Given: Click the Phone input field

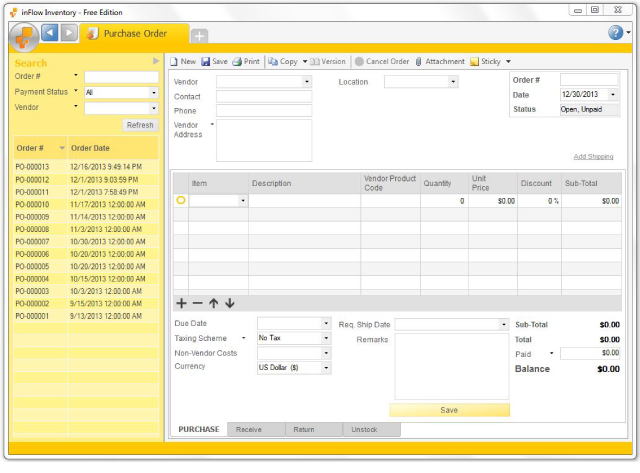Looking at the screenshot, I should coord(264,111).
